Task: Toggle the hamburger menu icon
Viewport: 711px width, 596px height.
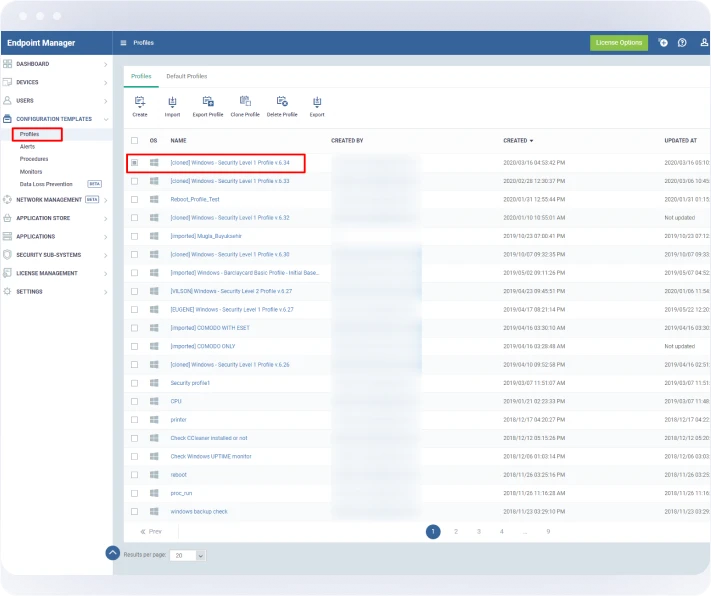Action: coord(123,43)
